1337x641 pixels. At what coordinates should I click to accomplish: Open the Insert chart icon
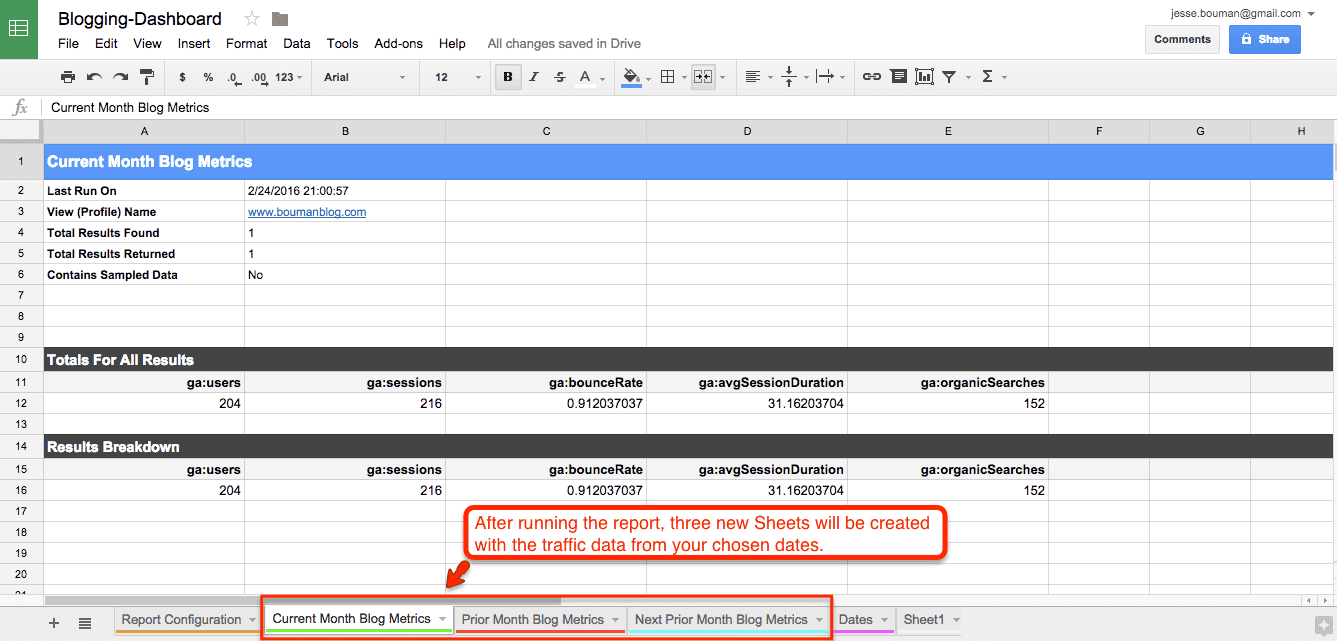pyautogui.click(x=923, y=76)
